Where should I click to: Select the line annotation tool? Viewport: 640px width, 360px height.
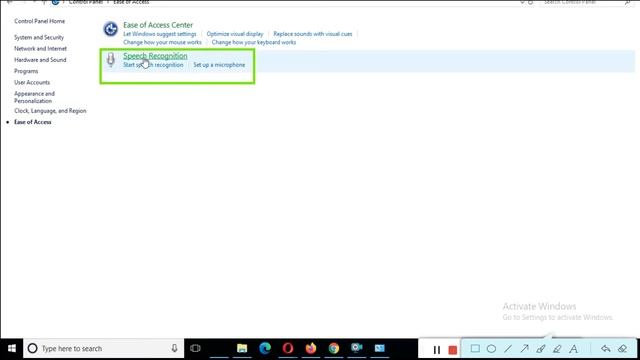click(x=508, y=349)
